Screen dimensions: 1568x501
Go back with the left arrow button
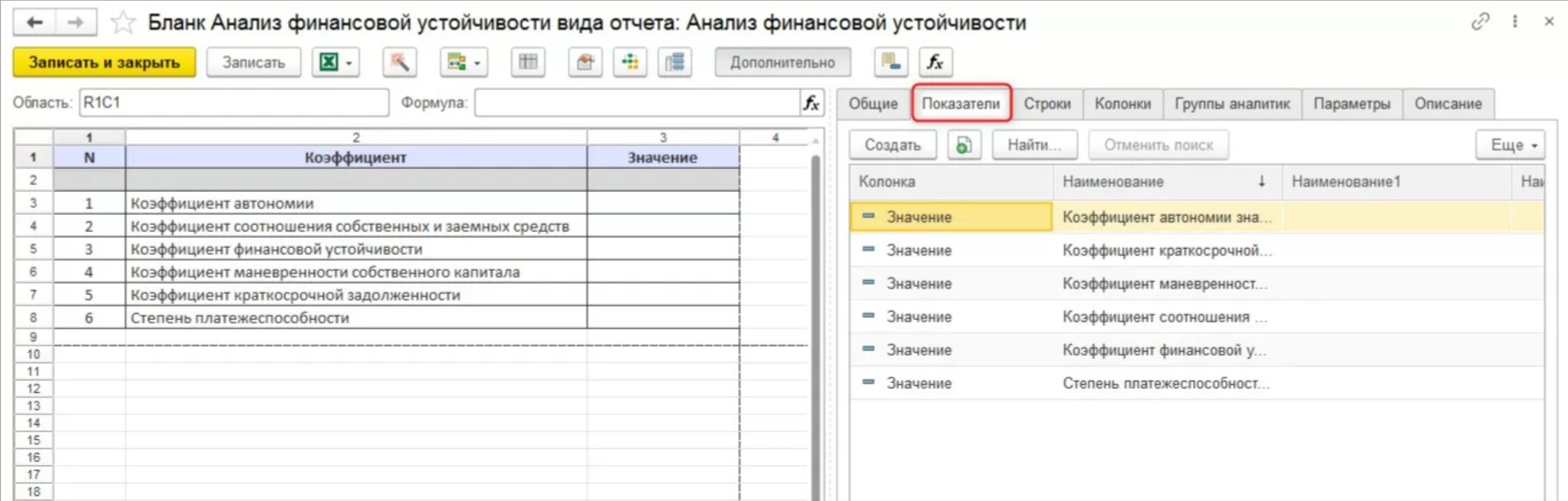34,22
